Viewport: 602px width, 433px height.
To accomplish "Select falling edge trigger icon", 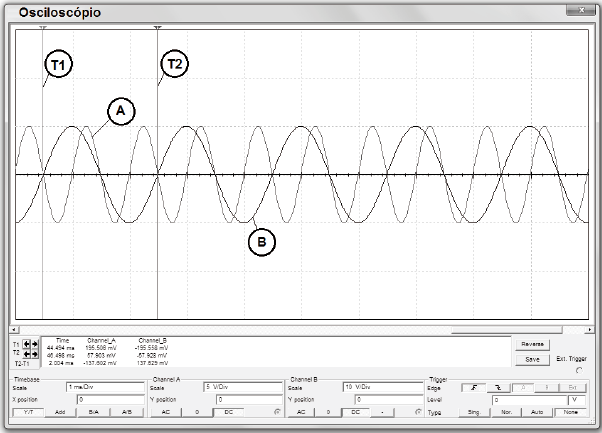I will click(x=497, y=386).
